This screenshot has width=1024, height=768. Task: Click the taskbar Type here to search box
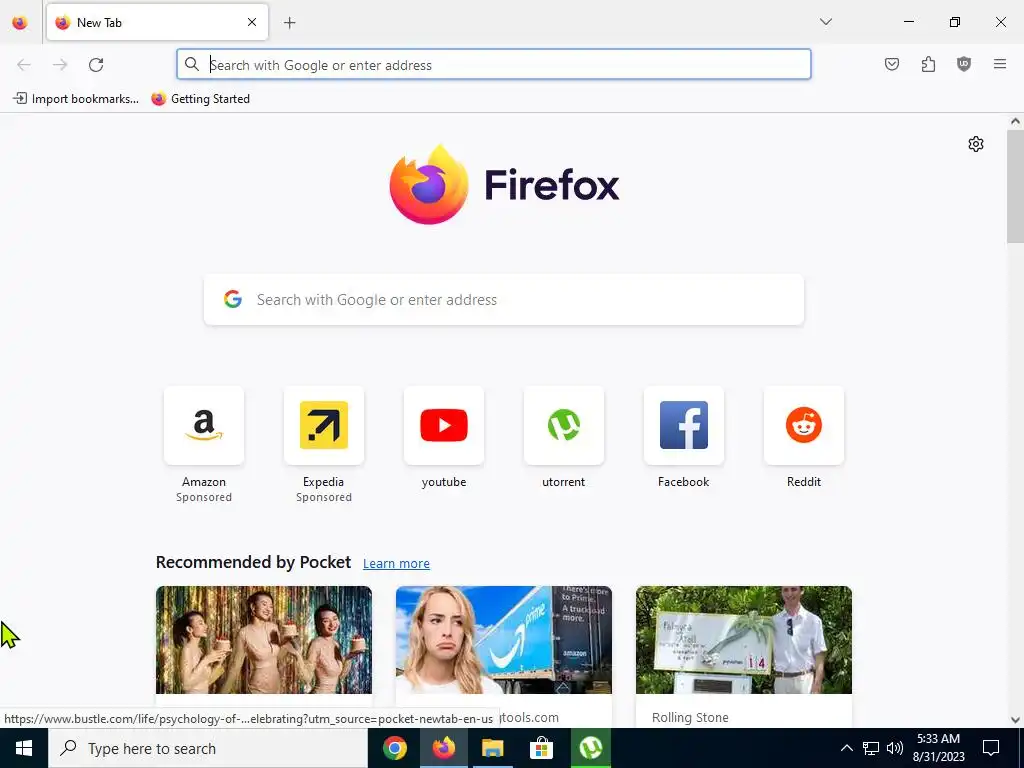[x=208, y=748]
